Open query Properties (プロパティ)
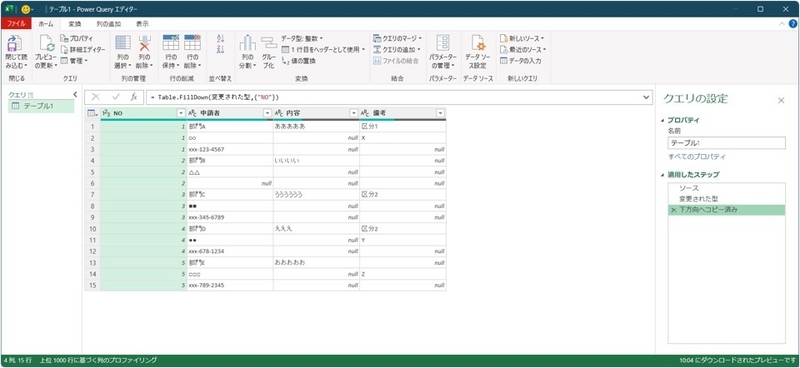 [x=77, y=38]
